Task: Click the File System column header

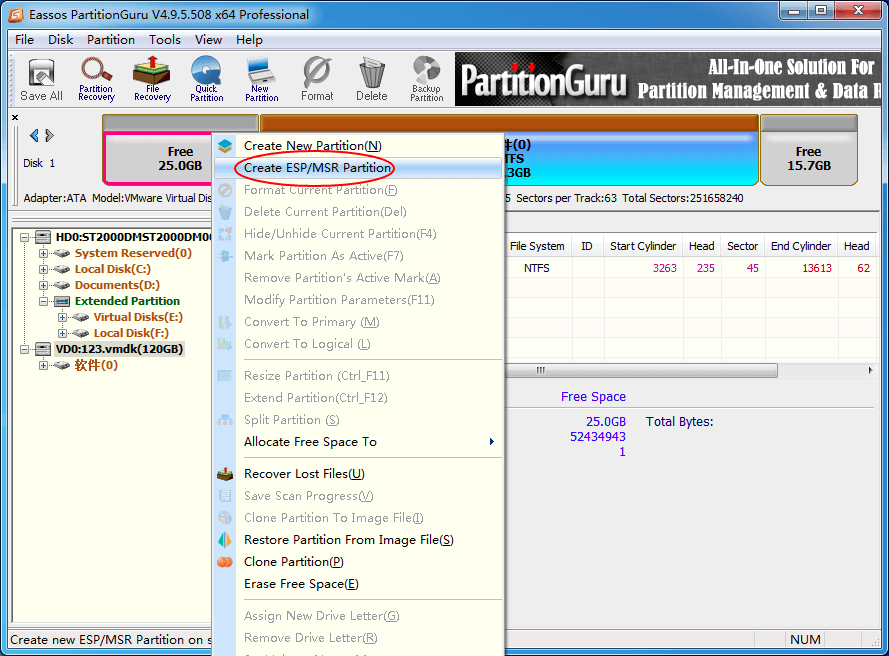Action: [x=537, y=246]
